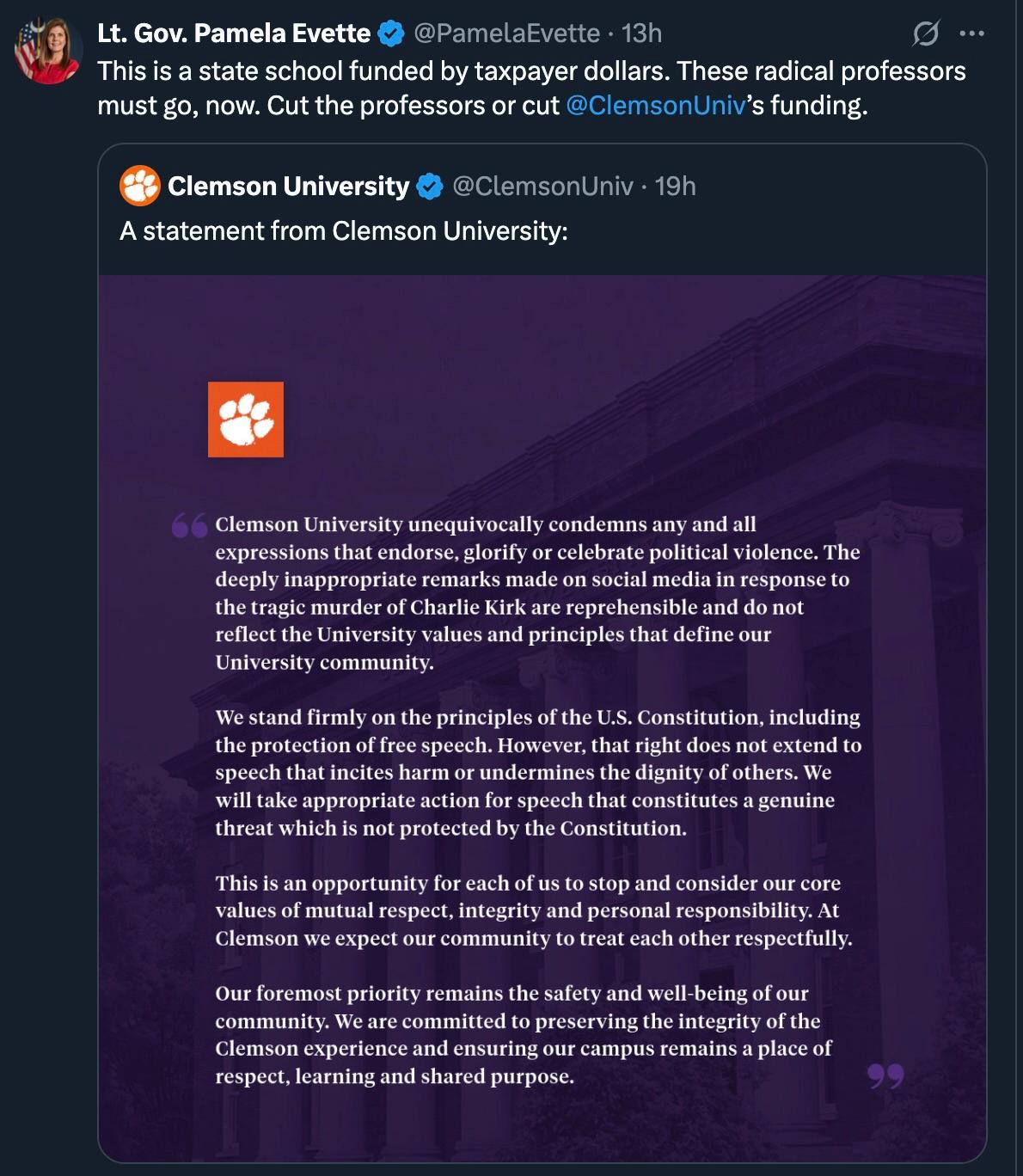Screen dimensions: 1023x1176
Task: Click the text 'A statement from Clemson University:'
Action: (x=344, y=230)
